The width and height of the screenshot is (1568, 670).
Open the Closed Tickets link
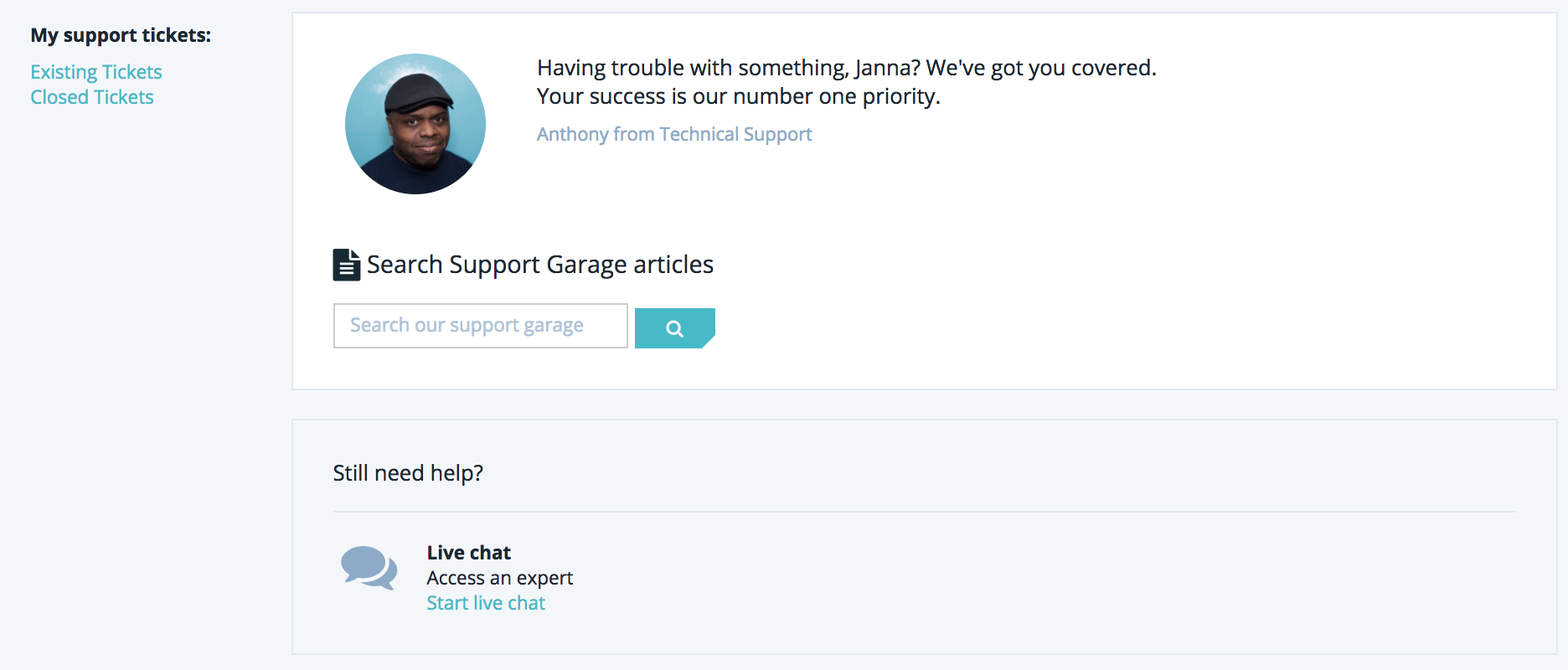pos(92,97)
